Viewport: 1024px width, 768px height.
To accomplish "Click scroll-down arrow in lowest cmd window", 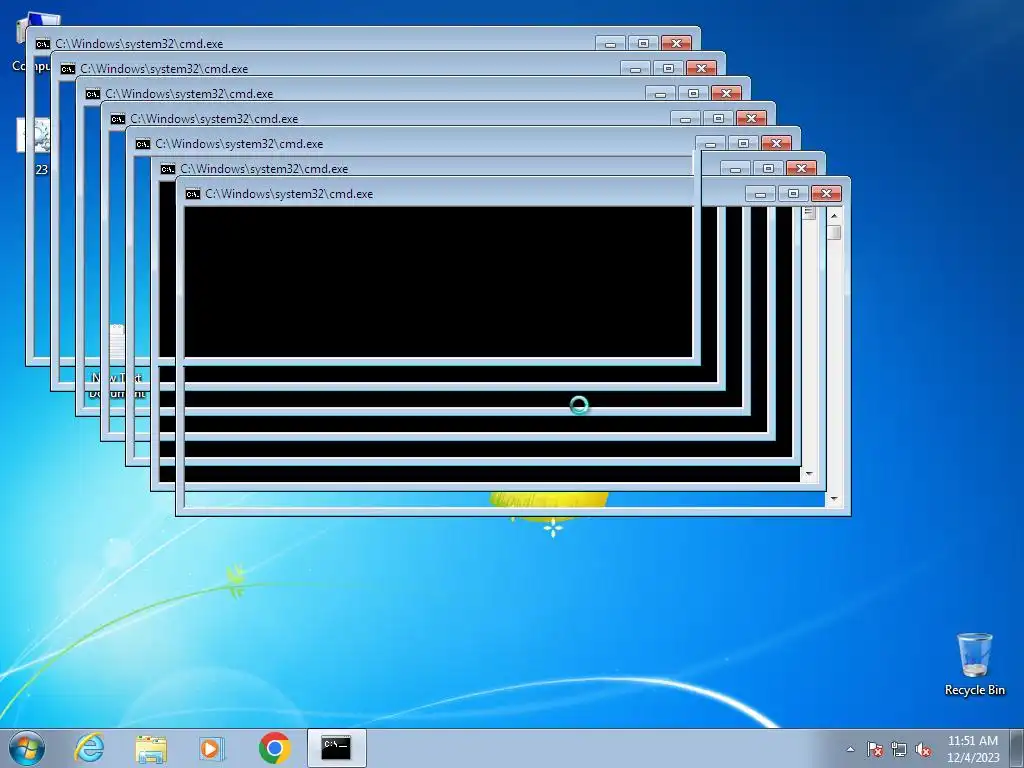I will pyautogui.click(x=834, y=499).
